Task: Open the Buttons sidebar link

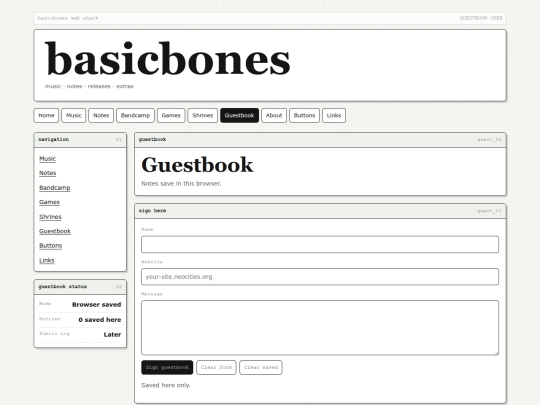Action: click(51, 246)
